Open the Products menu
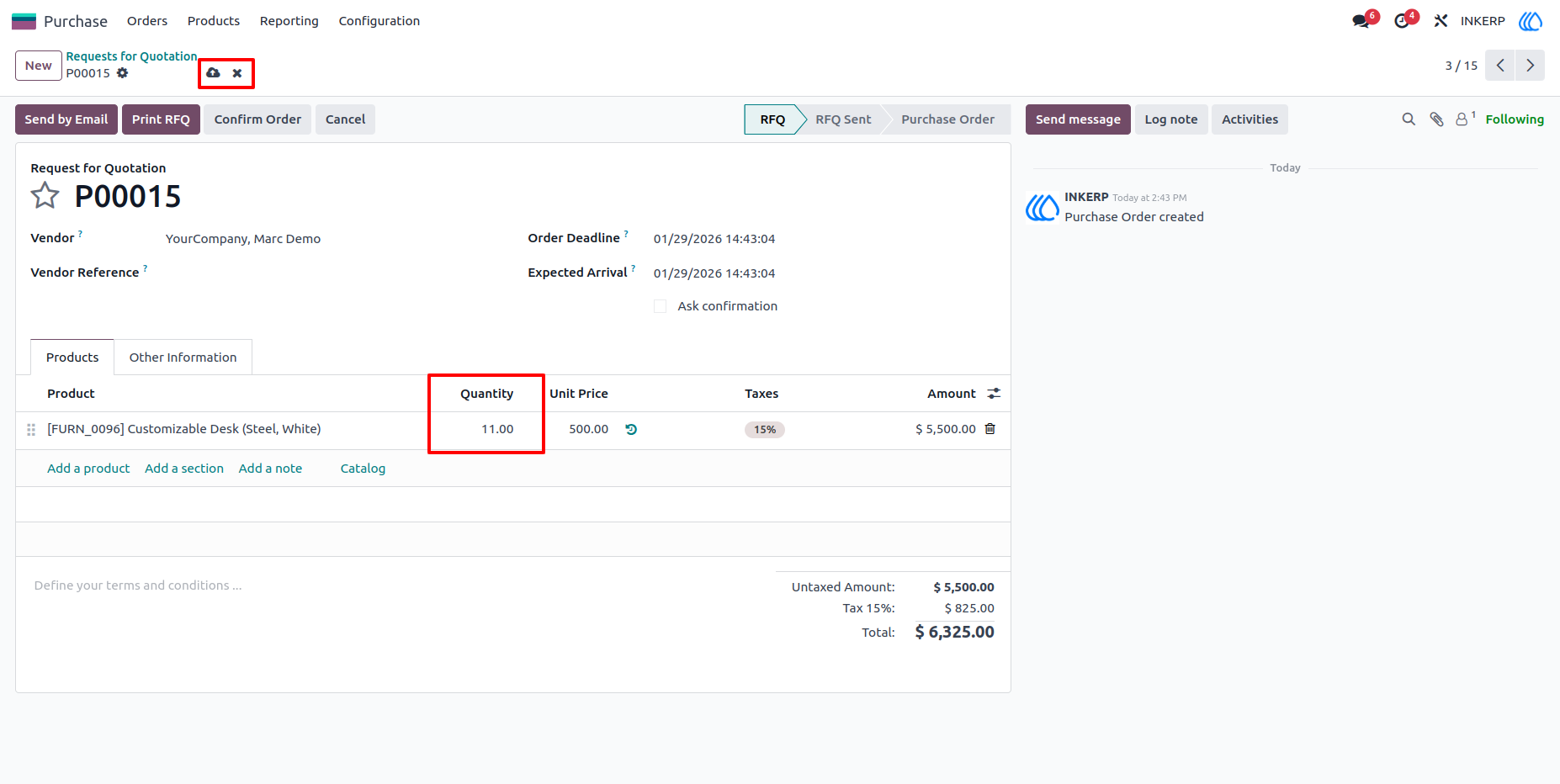Viewport: 1560px width, 784px height. [x=214, y=21]
